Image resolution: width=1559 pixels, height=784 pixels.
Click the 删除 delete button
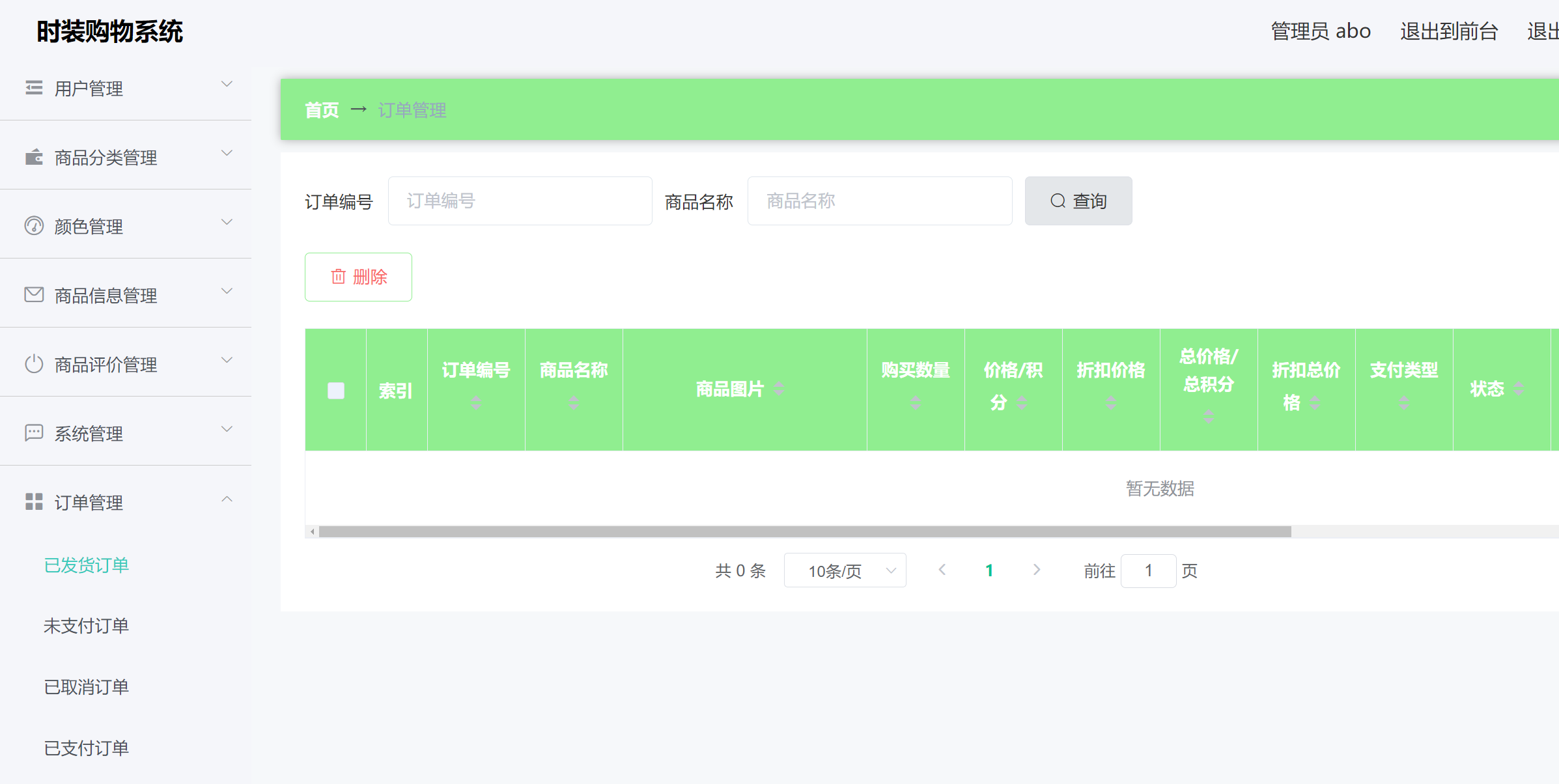[x=358, y=277]
